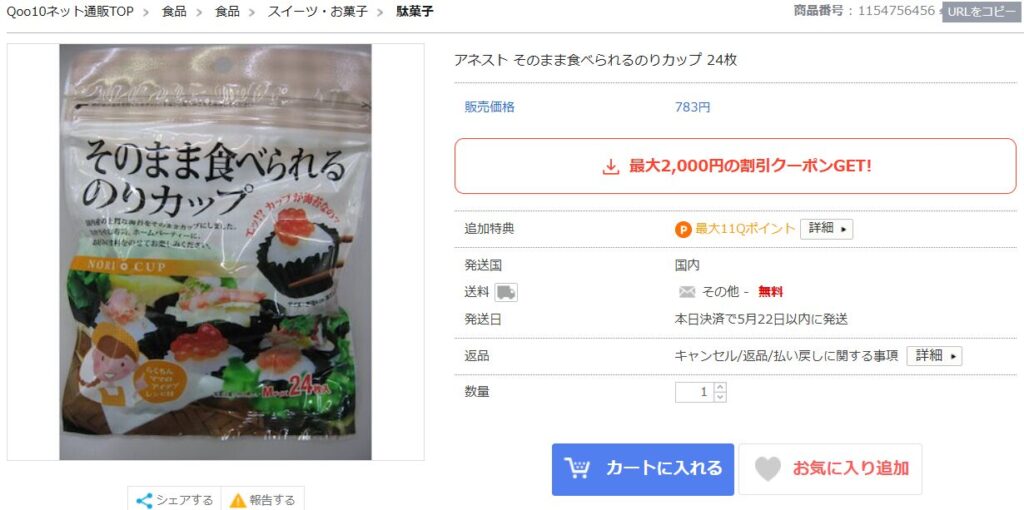Viewport: 1024px width, 510px height.
Task: Click the warning triangle report icon
Action: click(x=238, y=501)
